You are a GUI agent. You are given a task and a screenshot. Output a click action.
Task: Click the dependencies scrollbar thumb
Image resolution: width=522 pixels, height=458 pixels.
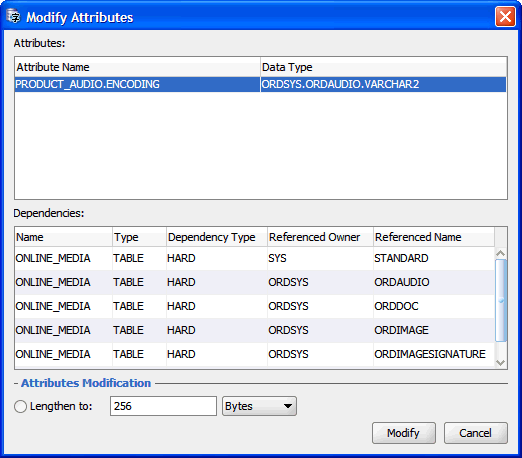click(x=501, y=301)
